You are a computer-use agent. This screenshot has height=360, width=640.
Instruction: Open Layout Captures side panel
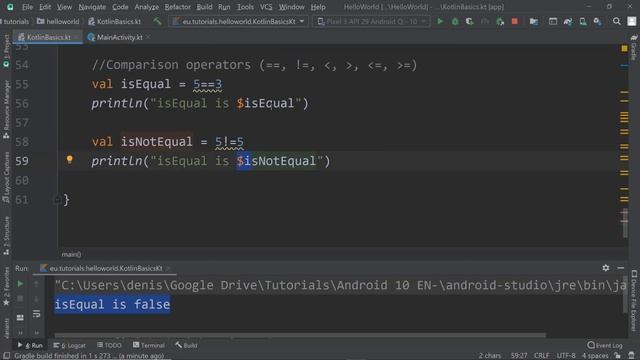point(6,177)
